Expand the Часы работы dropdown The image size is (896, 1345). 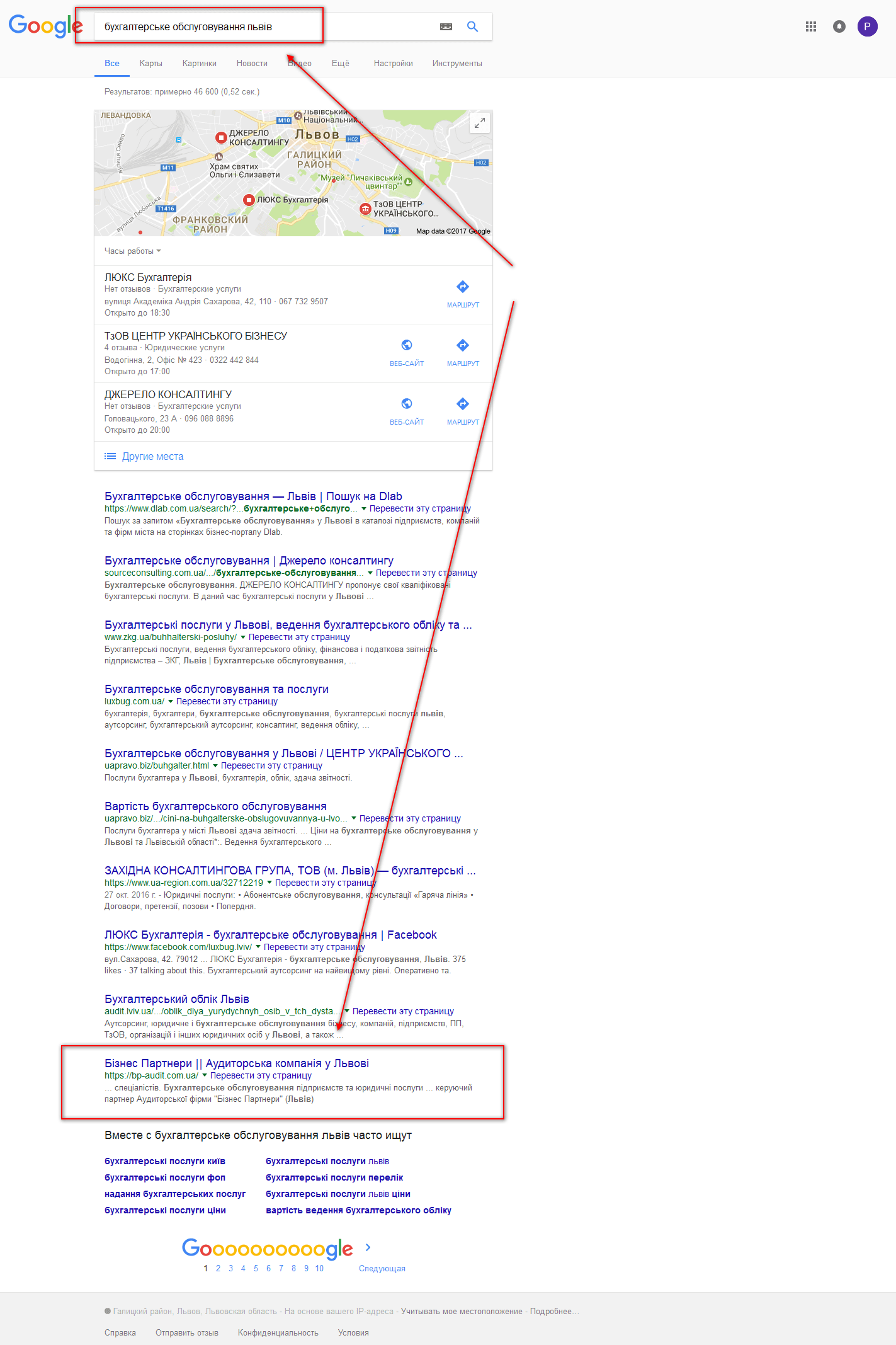point(133,251)
